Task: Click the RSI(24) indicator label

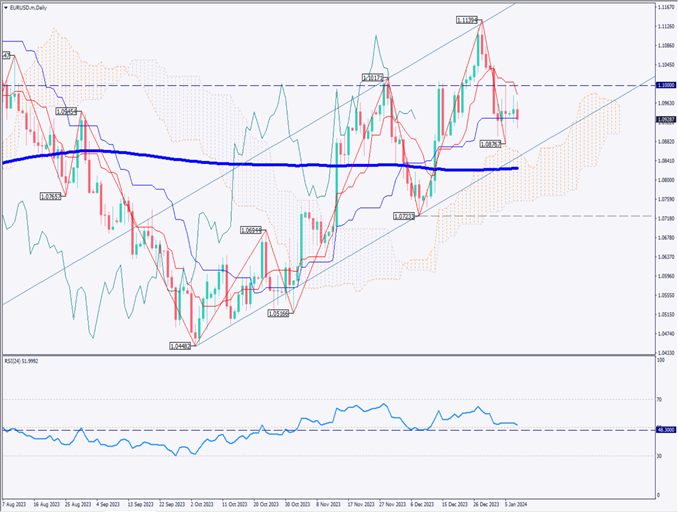Action: pos(27,361)
